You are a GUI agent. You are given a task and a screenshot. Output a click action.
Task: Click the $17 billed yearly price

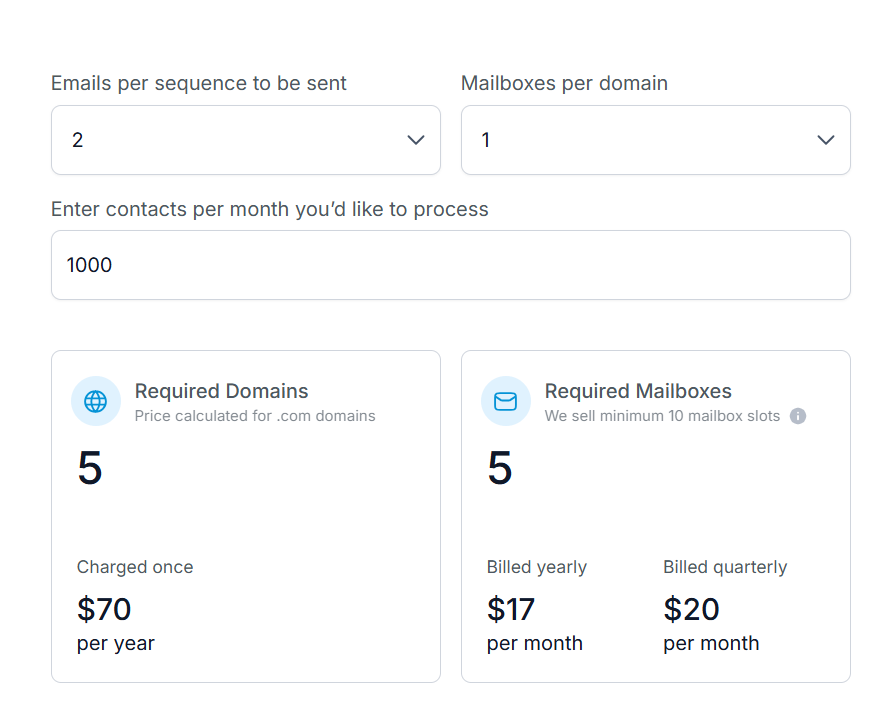tap(511, 609)
